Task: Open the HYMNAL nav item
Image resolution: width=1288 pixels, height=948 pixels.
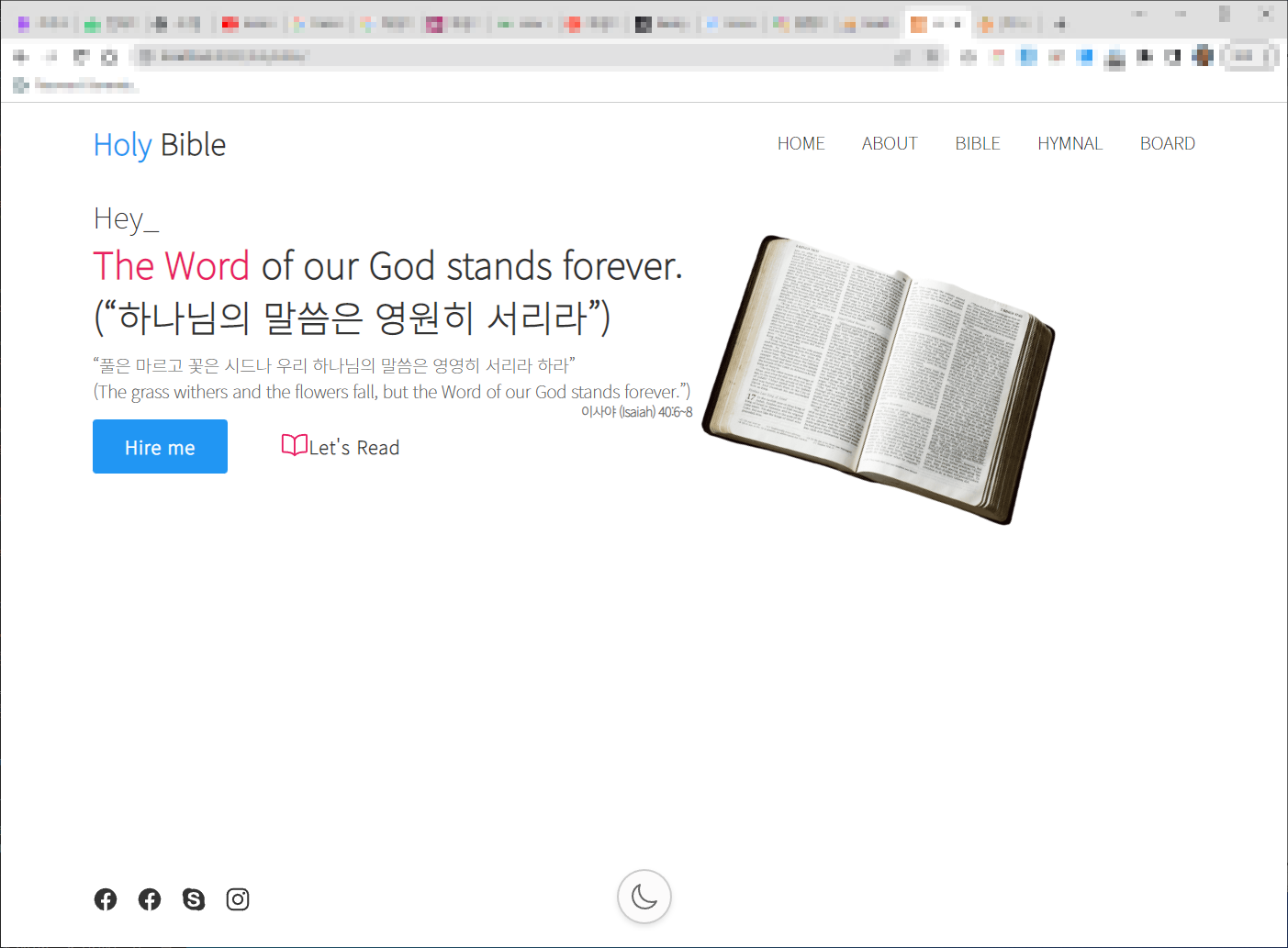Action: click(1070, 144)
